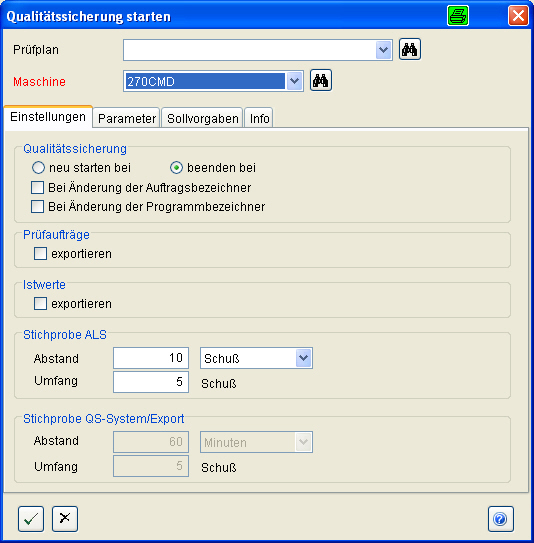The width and height of the screenshot is (534, 543).
Task: Open binoculars search next to Prüfplan
Action: [x=410, y=50]
